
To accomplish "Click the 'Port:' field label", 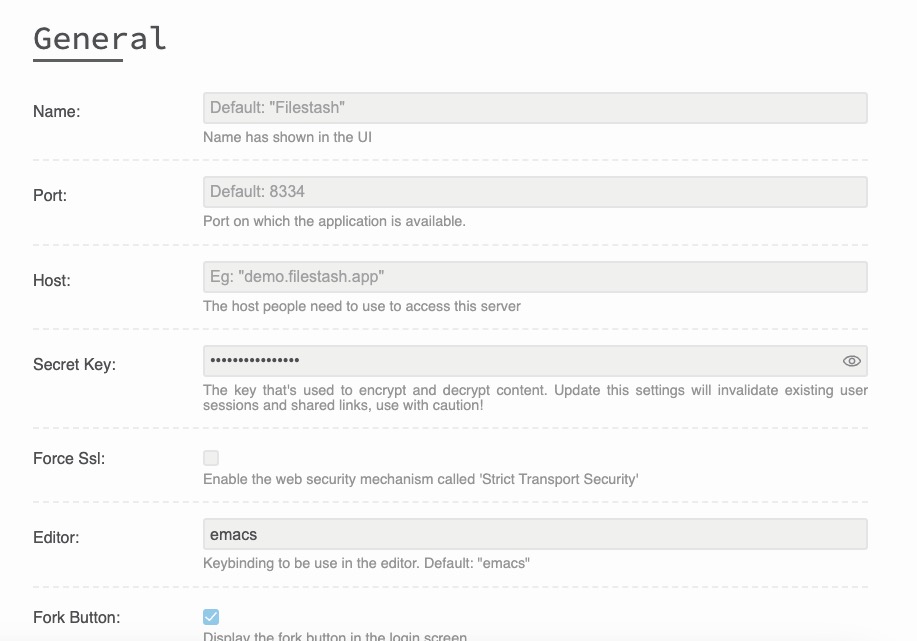I will click(50, 196).
